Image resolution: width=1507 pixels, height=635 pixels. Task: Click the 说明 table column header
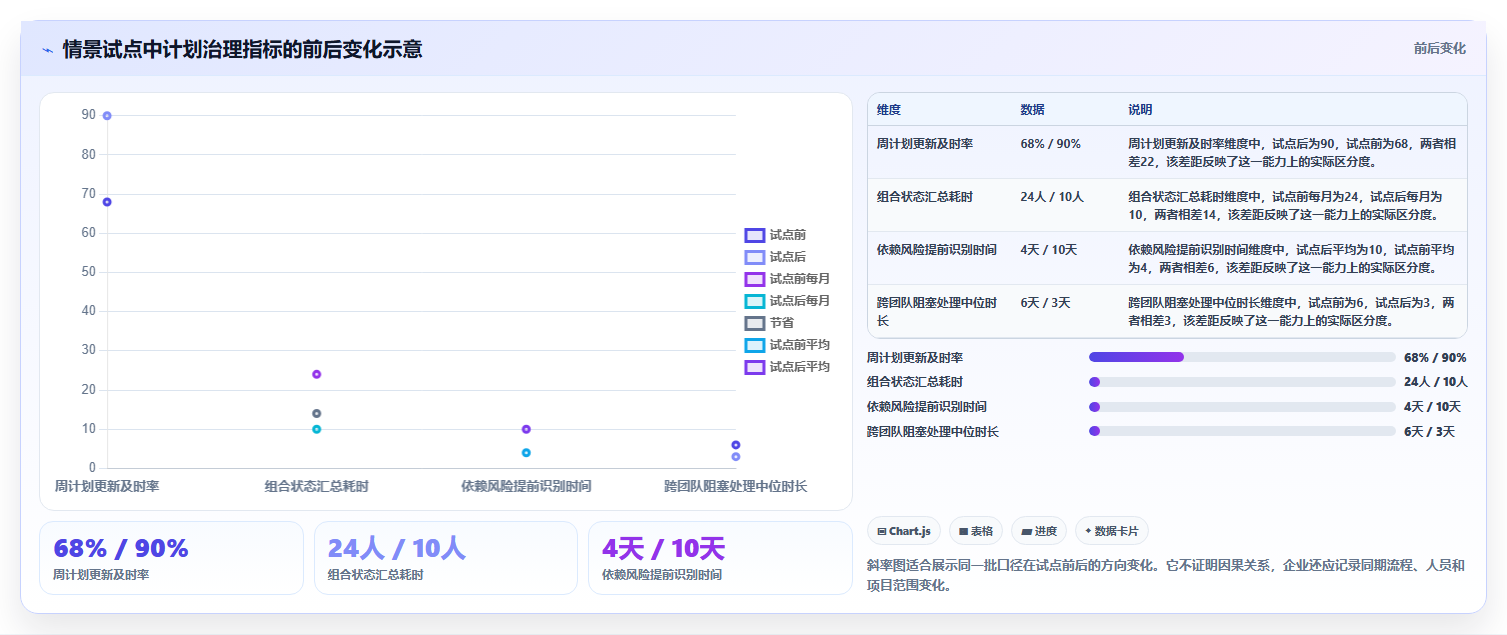point(1141,110)
